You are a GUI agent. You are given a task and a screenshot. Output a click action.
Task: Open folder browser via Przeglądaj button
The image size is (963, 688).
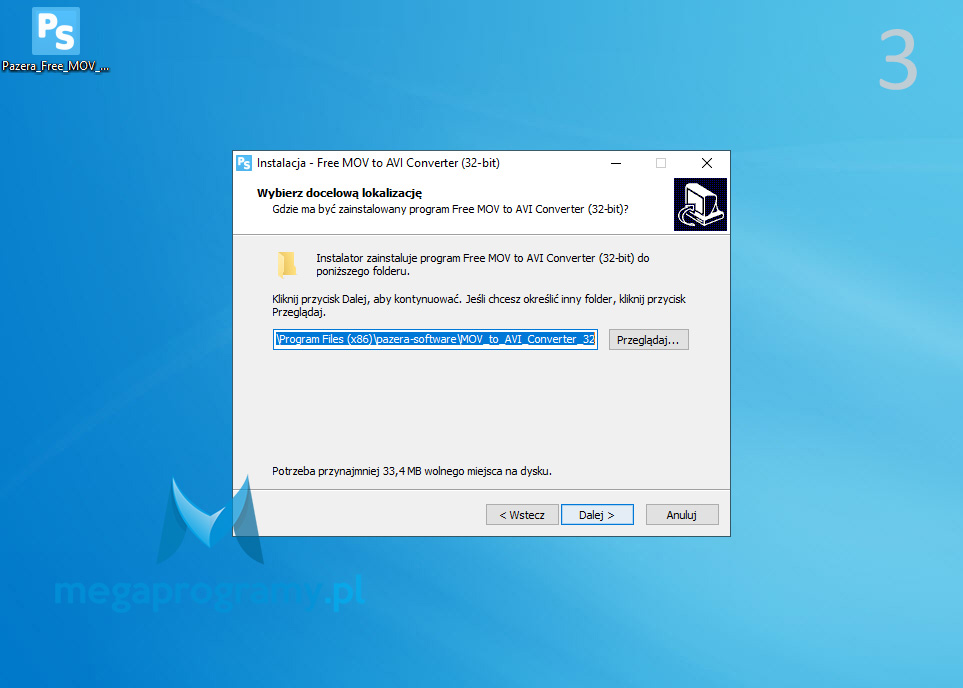tap(649, 340)
